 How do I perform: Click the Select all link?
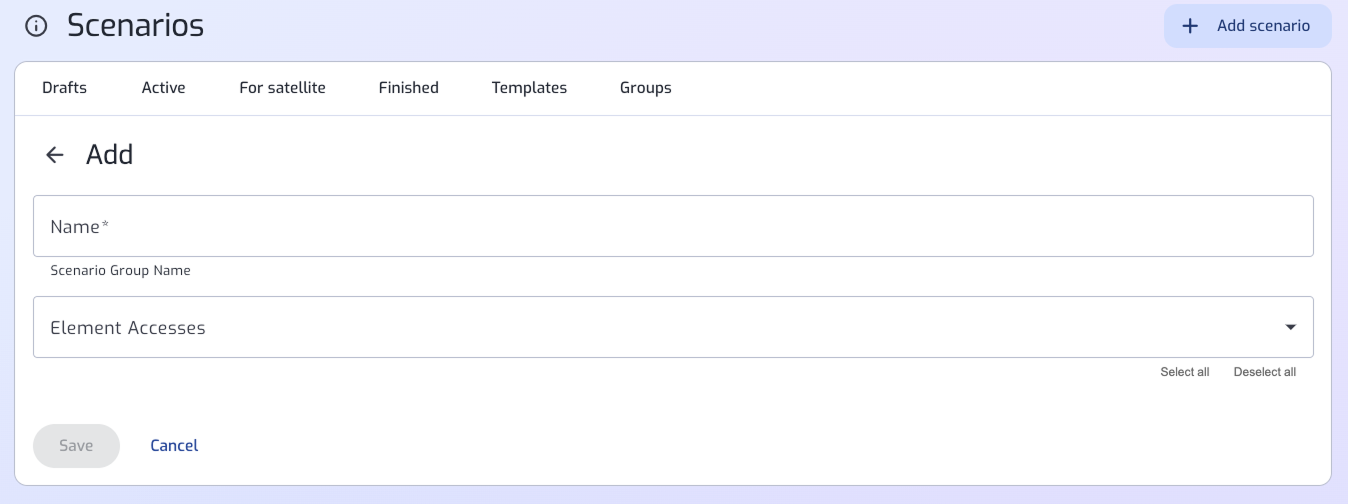point(1184,372)
